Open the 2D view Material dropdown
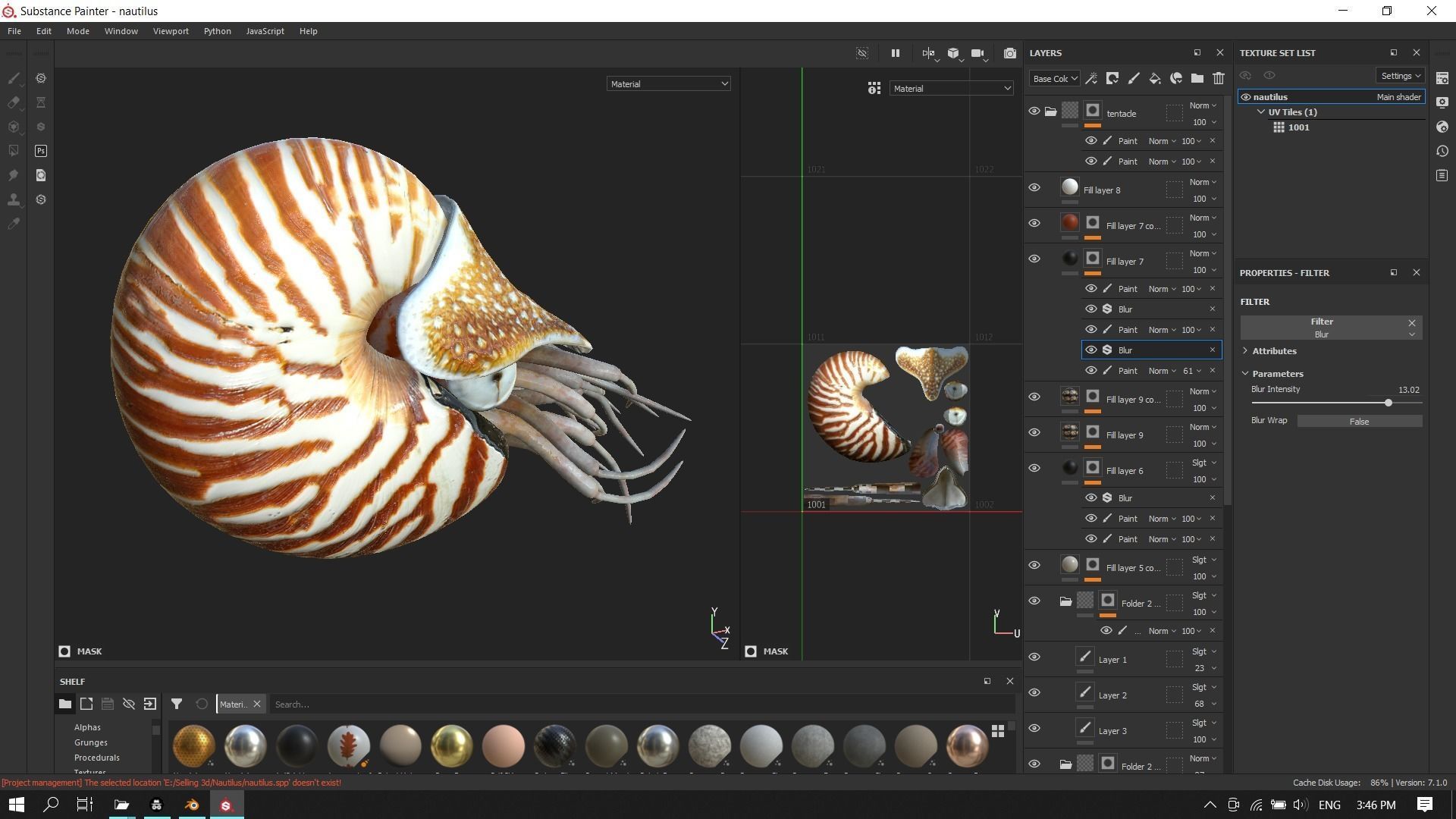 [951, 89]
